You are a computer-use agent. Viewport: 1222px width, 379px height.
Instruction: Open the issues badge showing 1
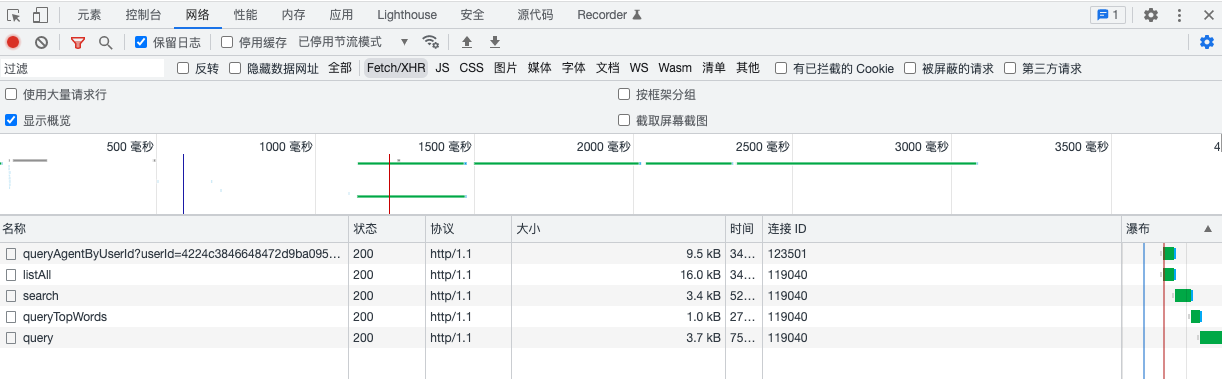(x=1109, y=15)
